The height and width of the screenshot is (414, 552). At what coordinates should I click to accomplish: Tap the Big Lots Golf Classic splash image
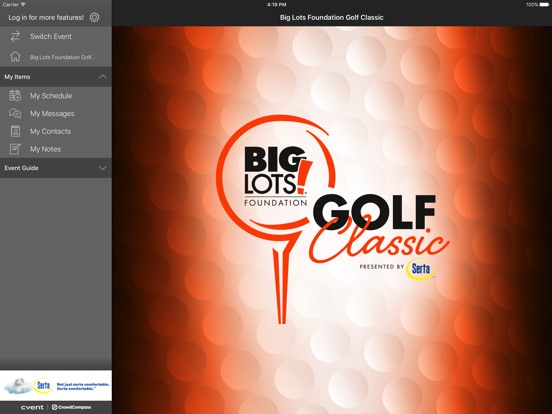pos(332,220)
